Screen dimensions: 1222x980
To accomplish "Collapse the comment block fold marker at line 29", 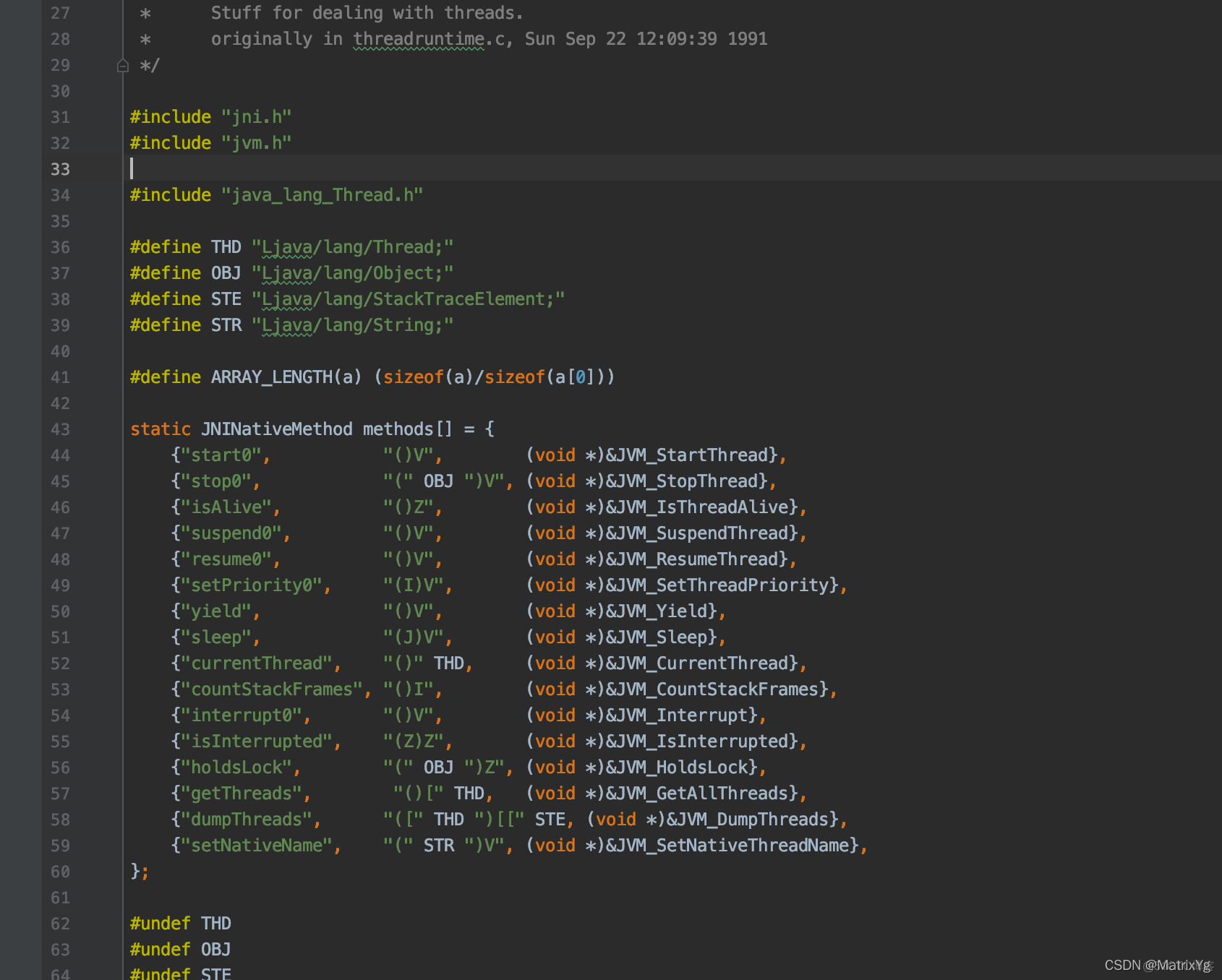I will 123,66.
